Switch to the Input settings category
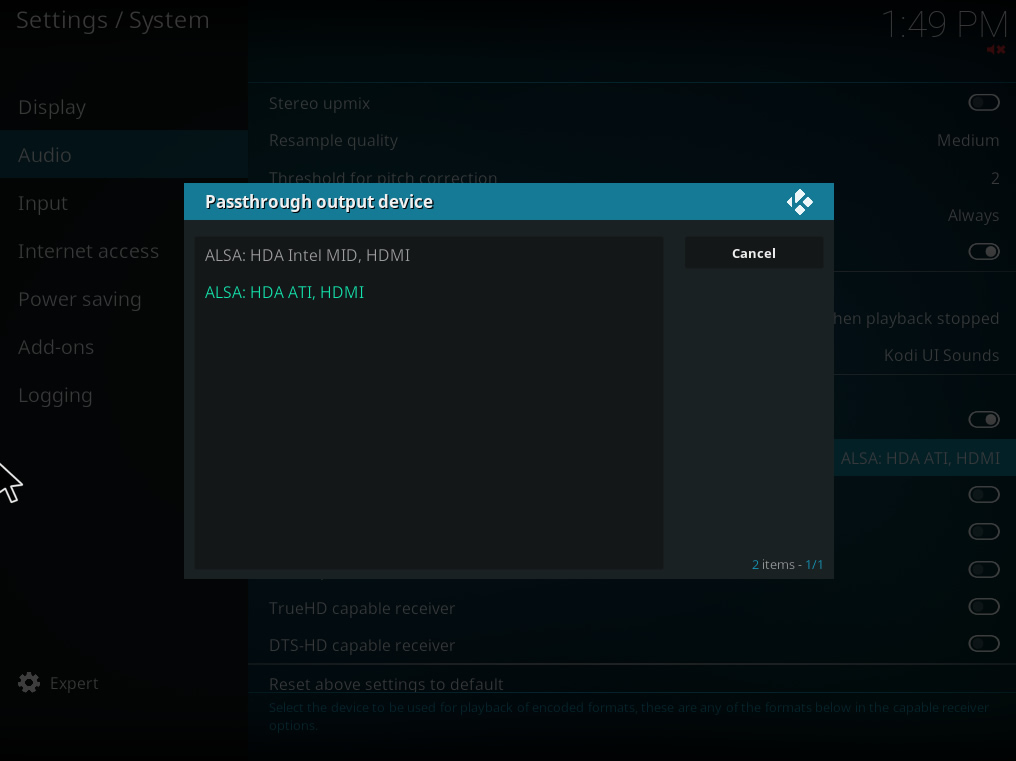 click(43, 203)
